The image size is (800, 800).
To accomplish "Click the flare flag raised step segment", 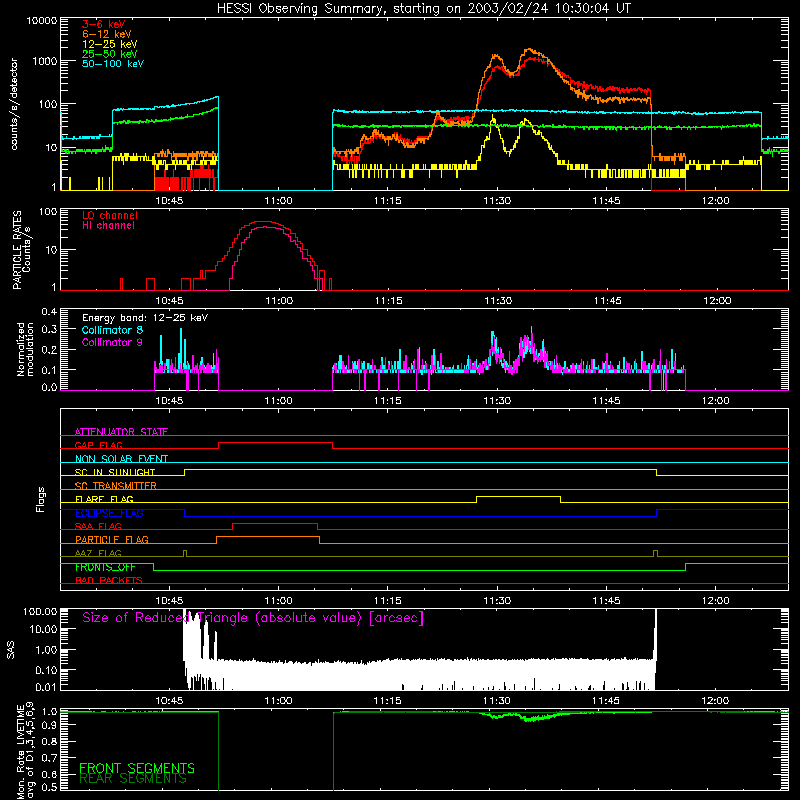I will (x=518, y=496).
